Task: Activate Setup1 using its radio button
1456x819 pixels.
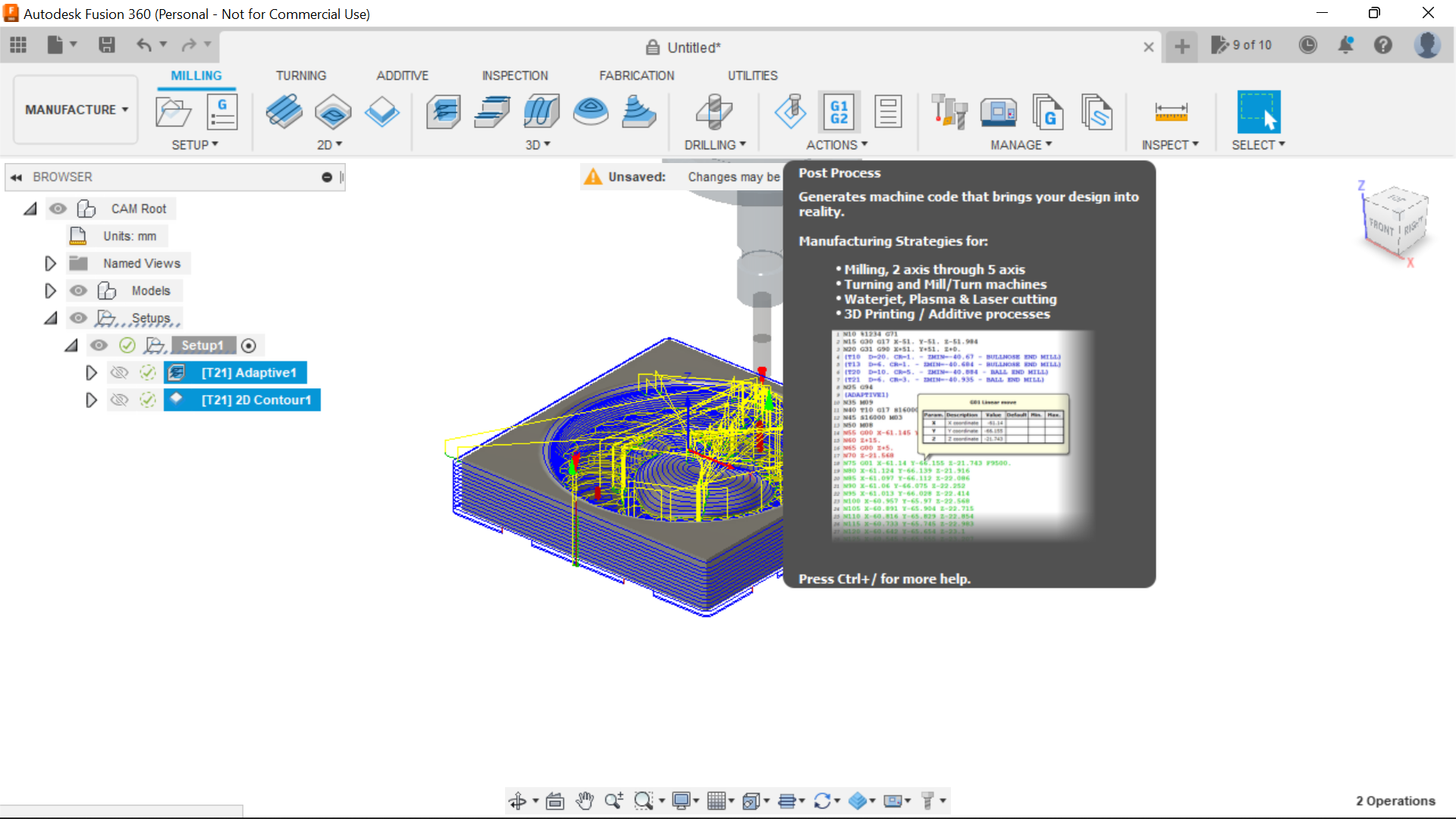Action: [249, 346]
